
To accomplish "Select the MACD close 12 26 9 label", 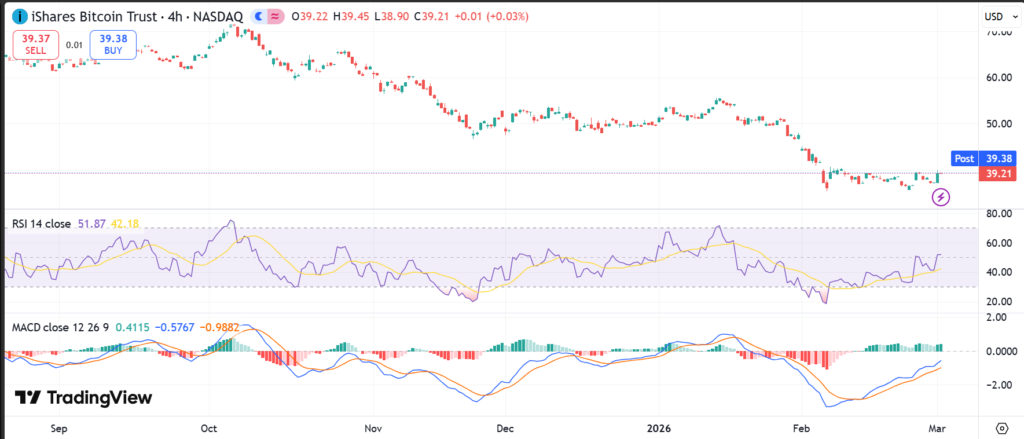I will (59, 327).
